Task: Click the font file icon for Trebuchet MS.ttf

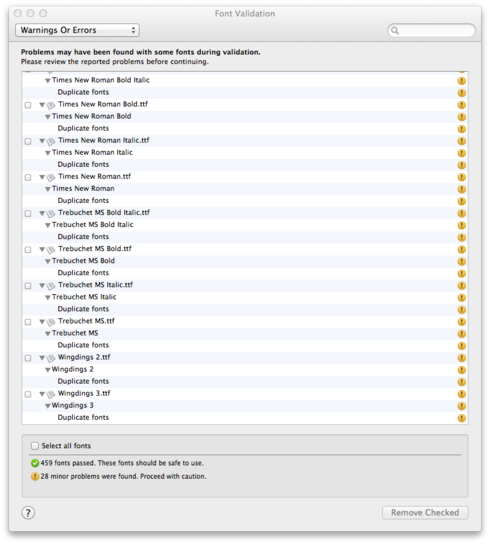Action: click(x=51, y=322)
